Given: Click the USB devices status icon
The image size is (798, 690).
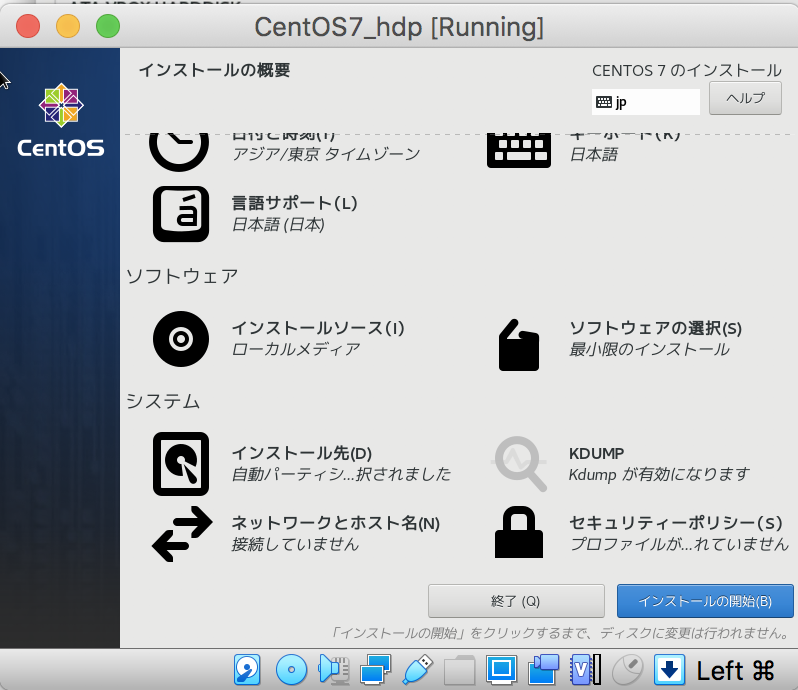Looking at the screenshot, I should click(x=417, y=670).
